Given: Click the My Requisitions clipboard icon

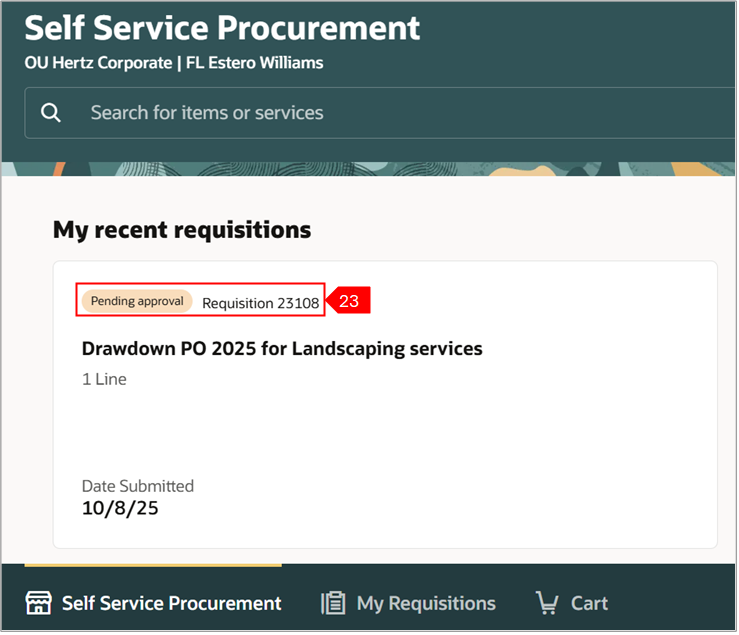Looking at the screenshot, I should coord(333,603).
